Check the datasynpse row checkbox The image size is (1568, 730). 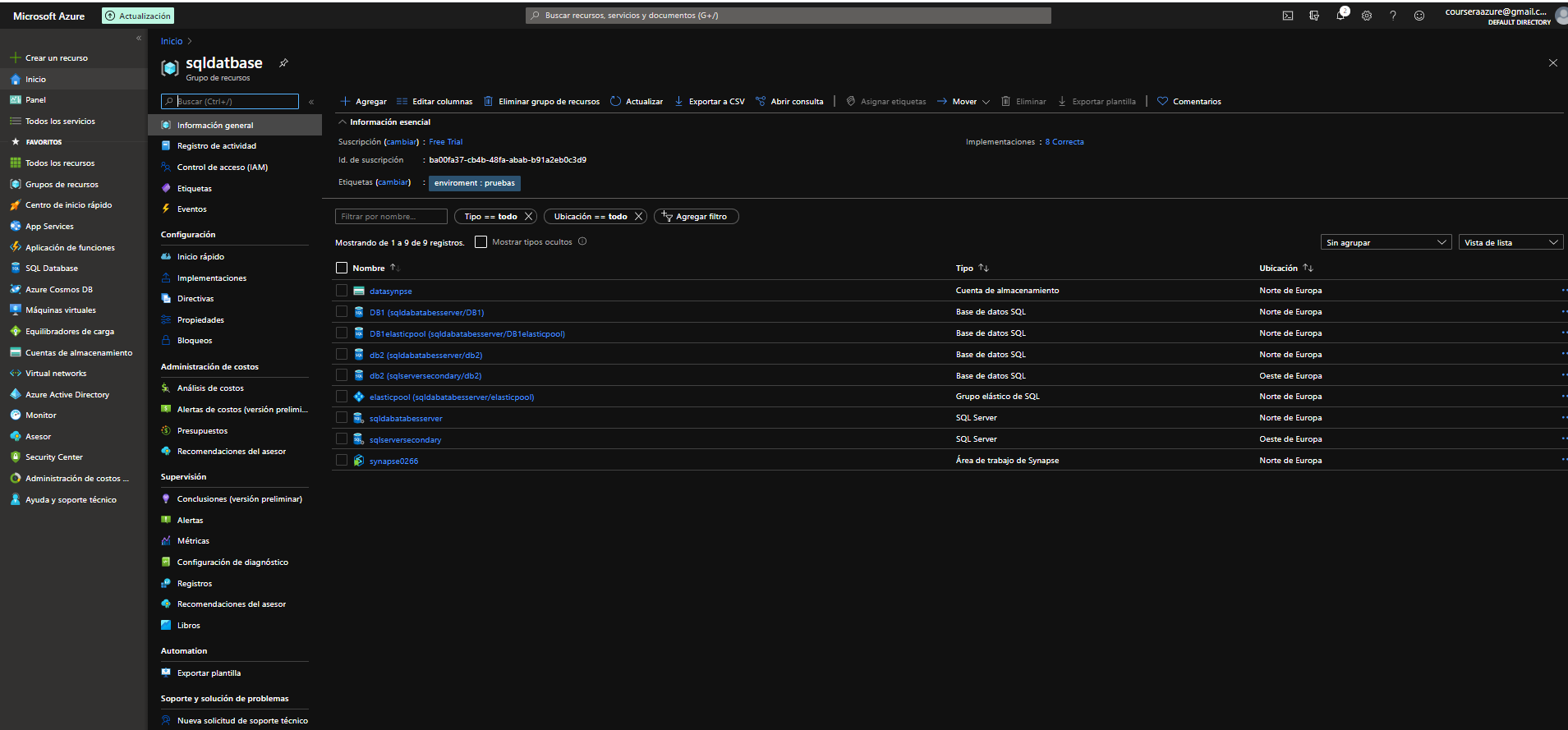(342, 290)
